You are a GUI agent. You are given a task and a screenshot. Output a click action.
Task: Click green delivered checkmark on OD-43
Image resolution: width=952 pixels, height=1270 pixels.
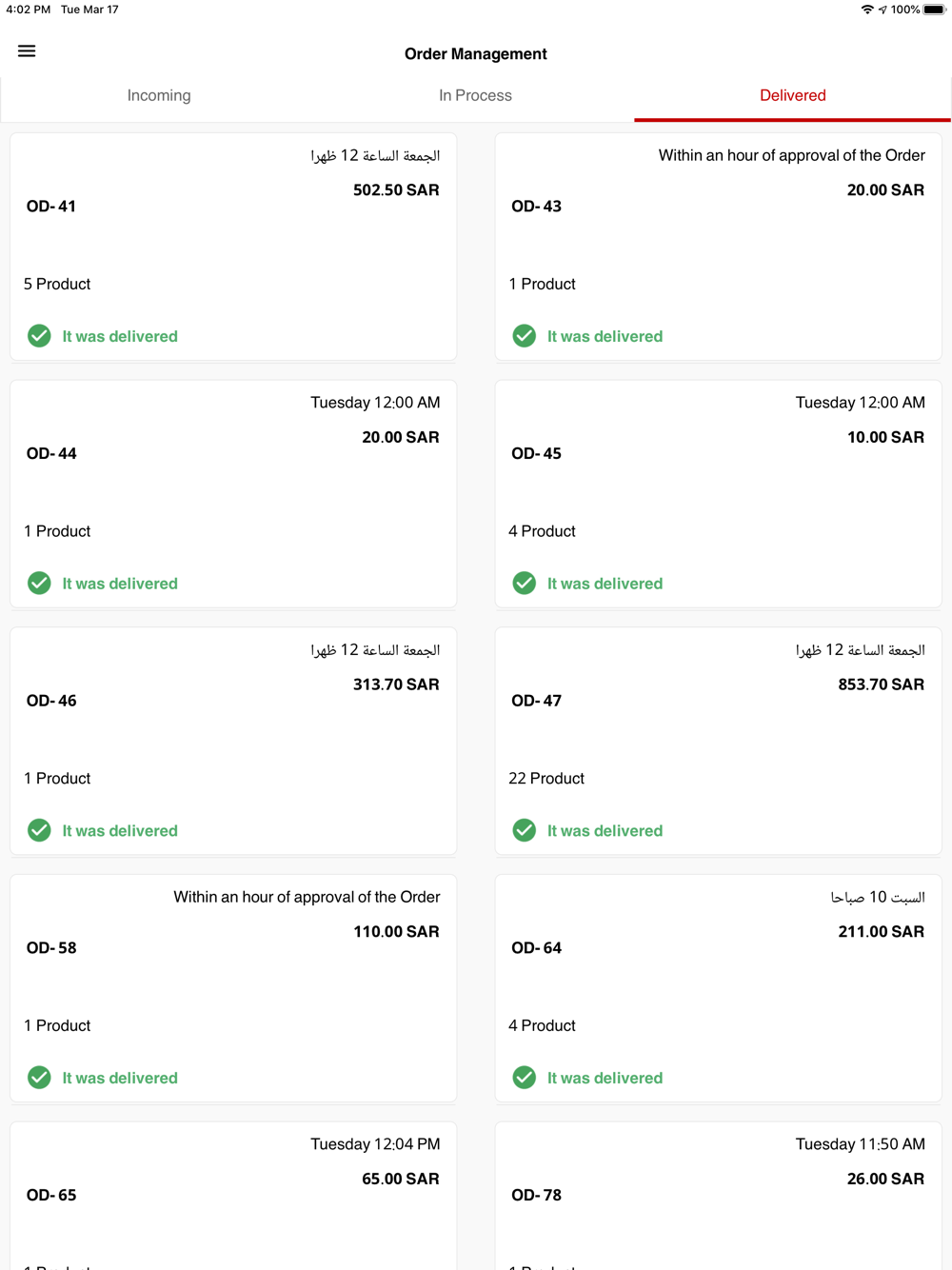(x=525, y=336)
